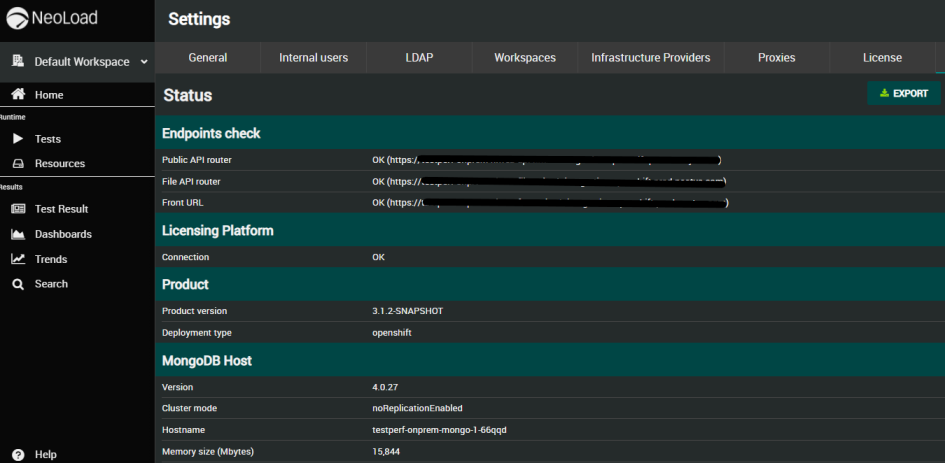The height and width of the screenshot is (463, 945).
Task: Switch to the License tab
Action: click(x=882, y=58)
